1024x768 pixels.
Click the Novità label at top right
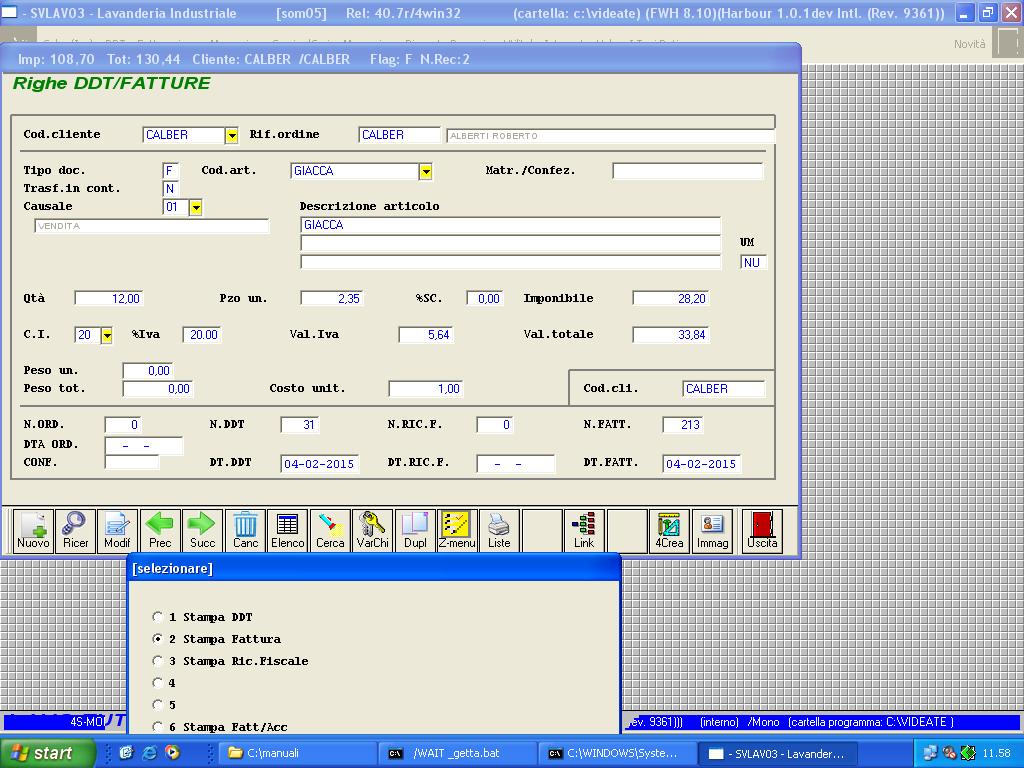(969, 44)
